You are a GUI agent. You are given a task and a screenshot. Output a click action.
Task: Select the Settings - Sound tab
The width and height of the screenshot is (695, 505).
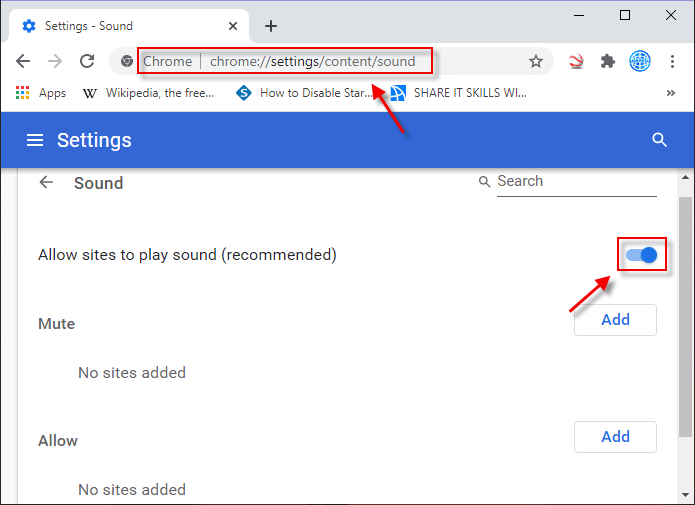(x=129, y=26)
